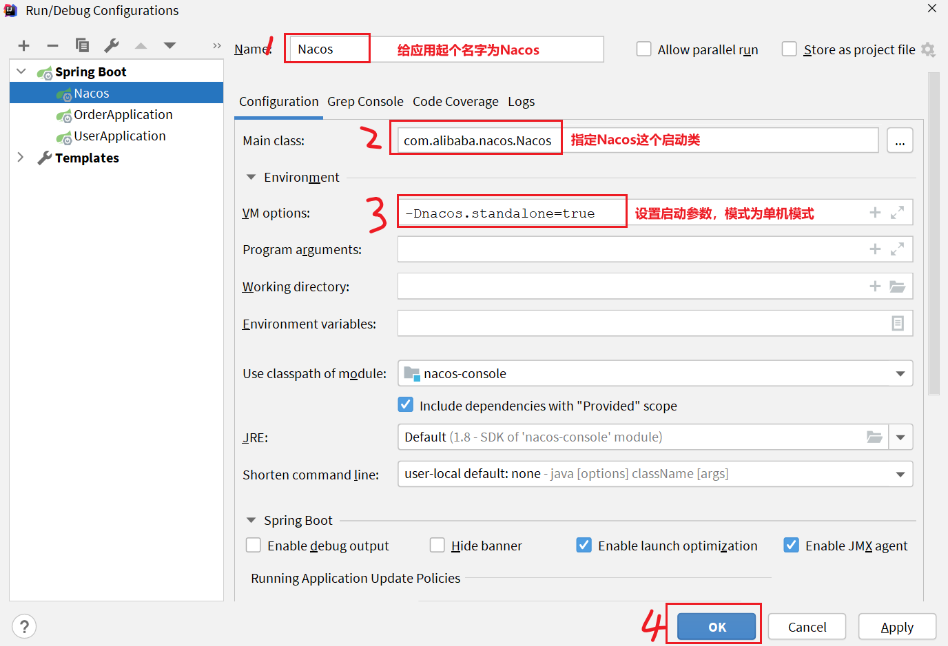Close the Run/Debug Configurations dialog
Image resolution: width=948 pixels, height=646 pixels.
click(x=932, y=8)
